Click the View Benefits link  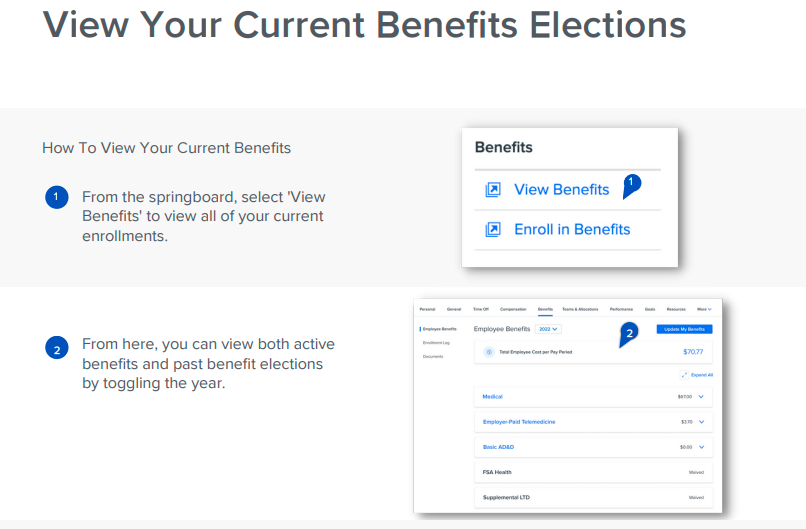561,190
